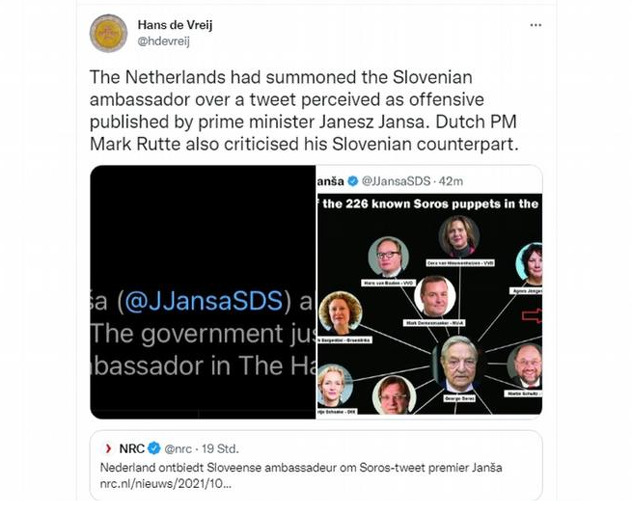Open the left black tweet screenshot image

pos(203,292)
